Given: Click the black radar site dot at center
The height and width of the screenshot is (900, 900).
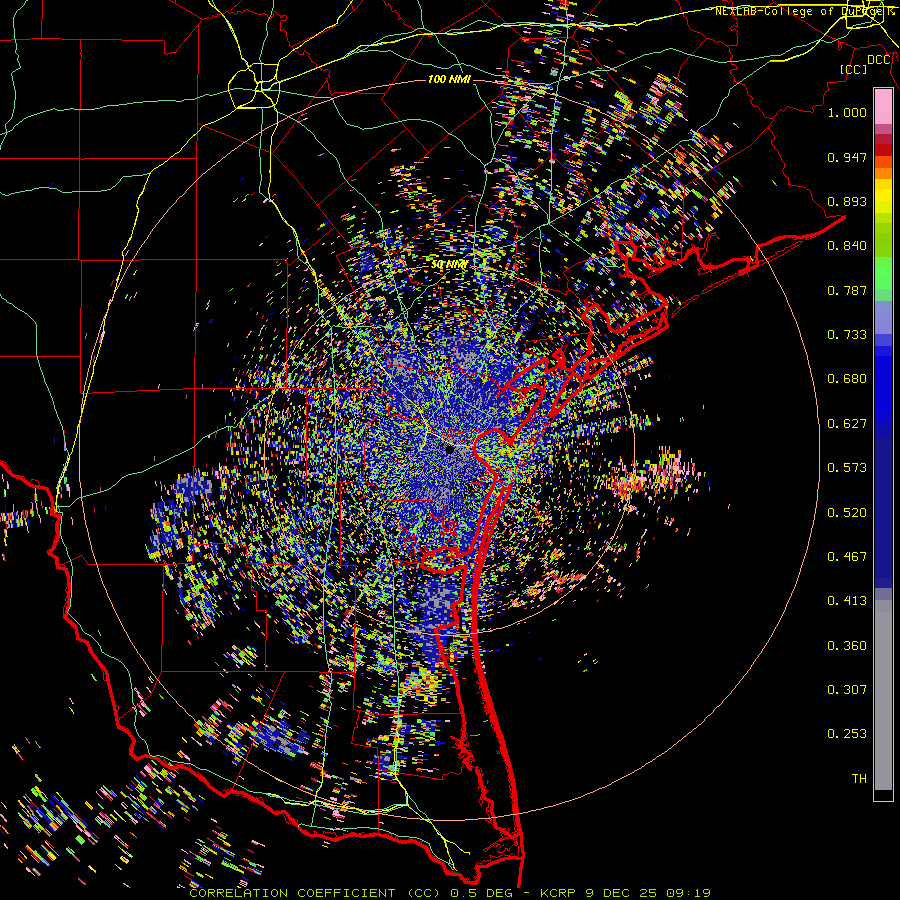Looking at the screenshot, I should [450, 451].
